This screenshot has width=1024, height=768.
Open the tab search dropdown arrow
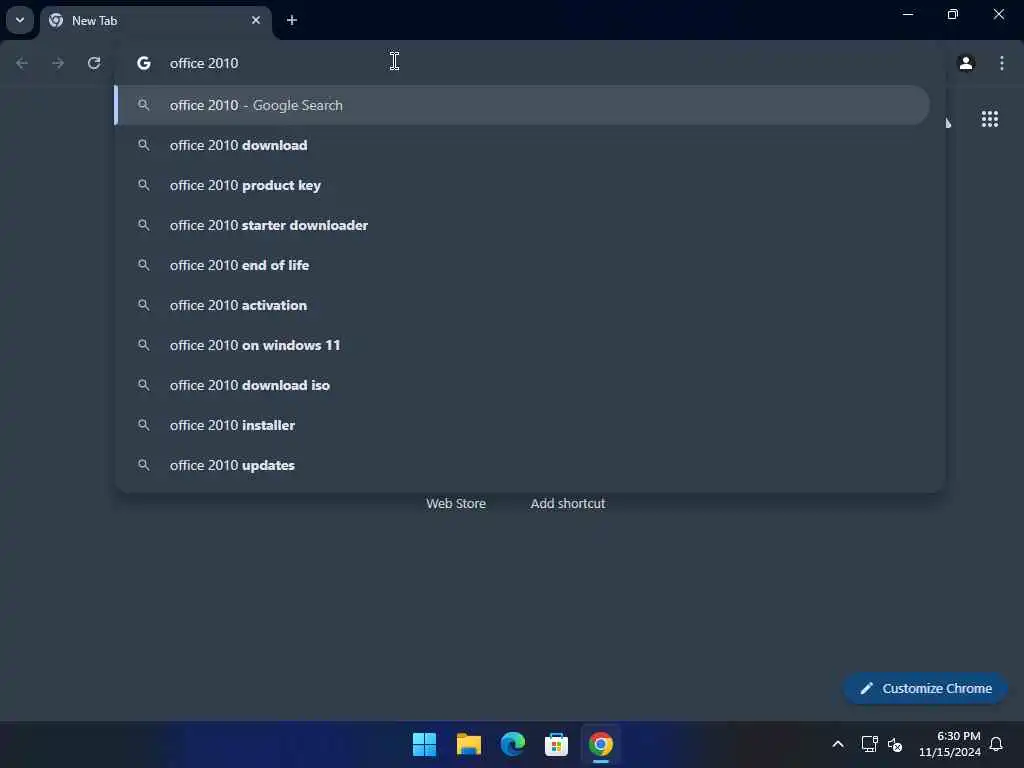pos(20,20)
